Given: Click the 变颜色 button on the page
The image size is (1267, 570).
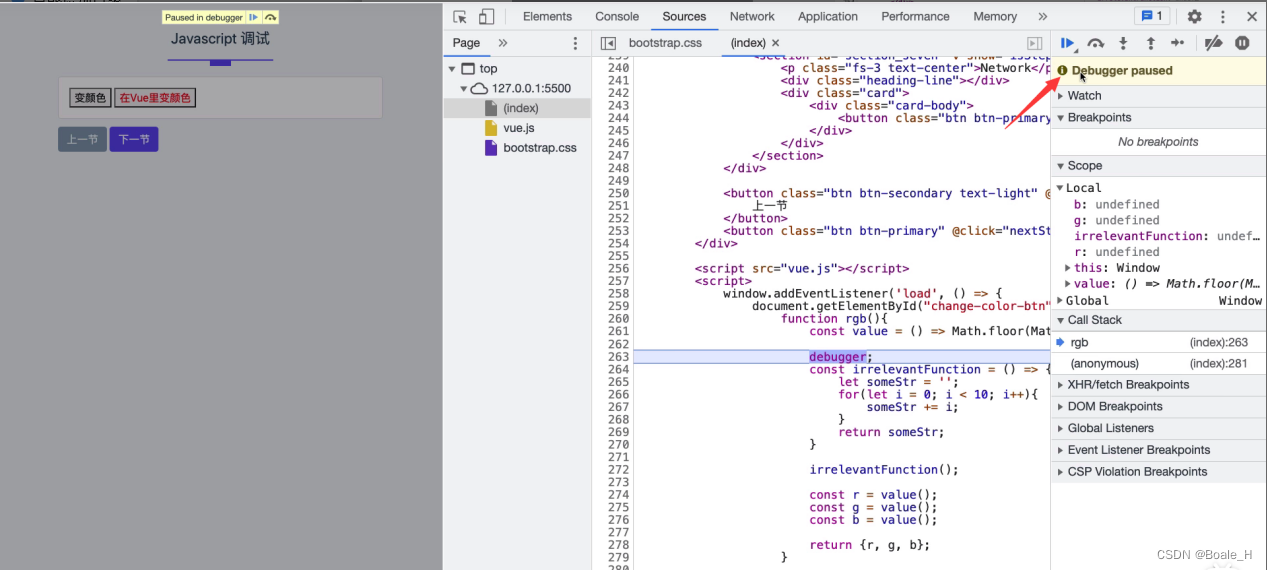Looking at the screenshot, I should [90, 98].
